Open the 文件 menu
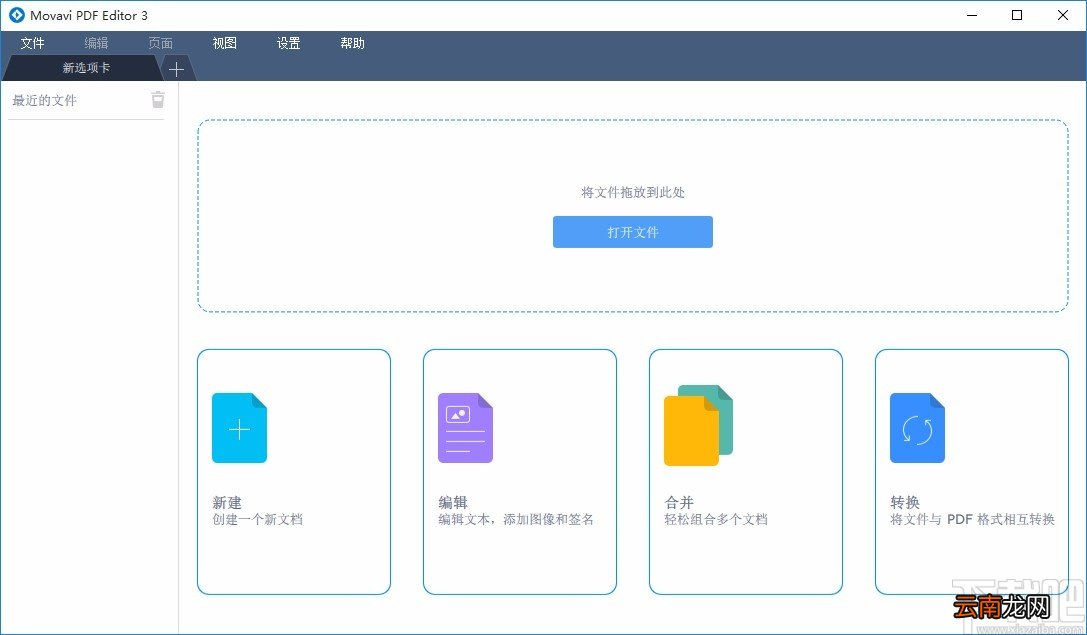This screenshot has height=635, width=1087. (x=33, y=43)
